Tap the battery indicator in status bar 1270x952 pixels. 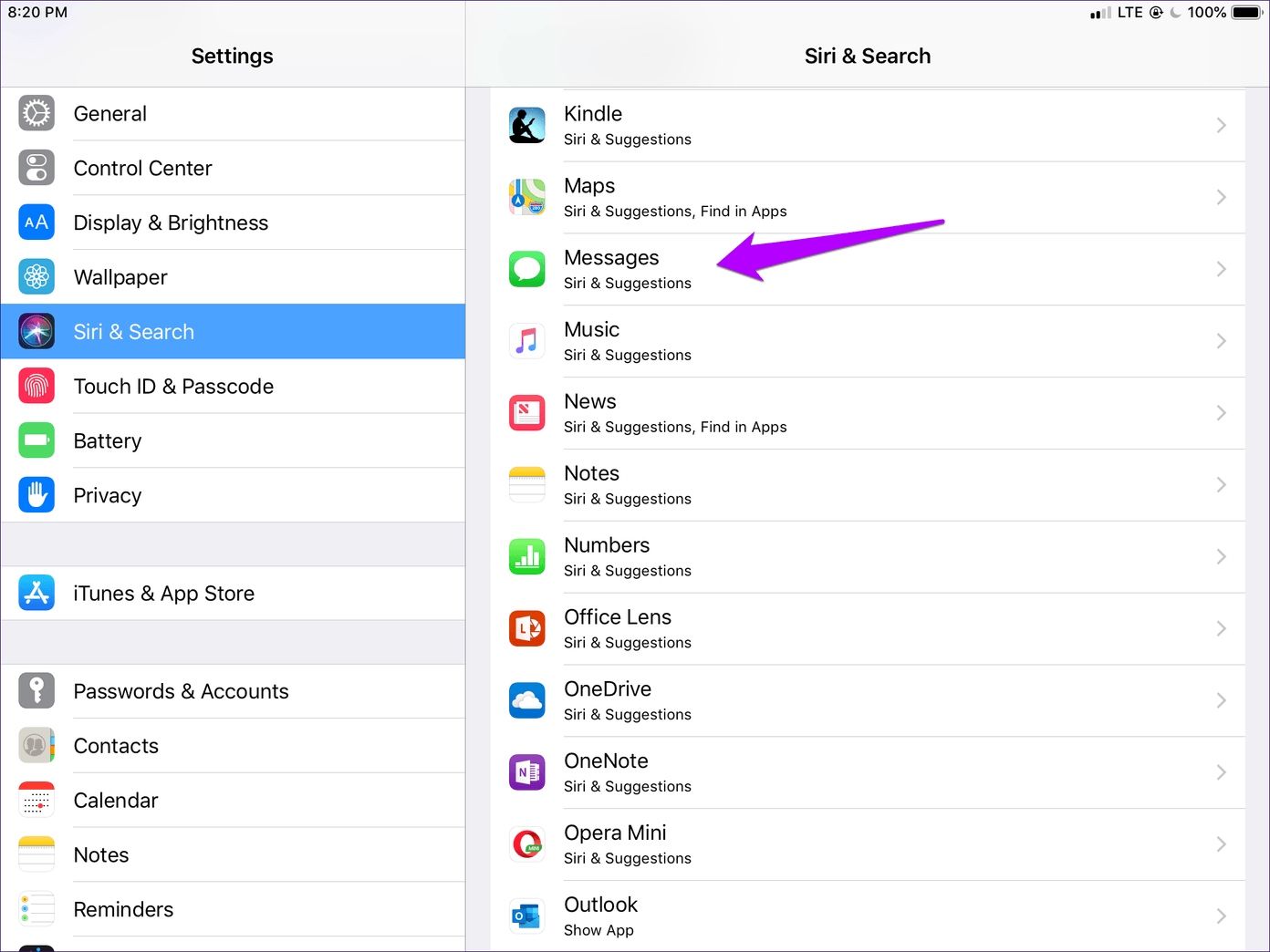click(1246, 13)
